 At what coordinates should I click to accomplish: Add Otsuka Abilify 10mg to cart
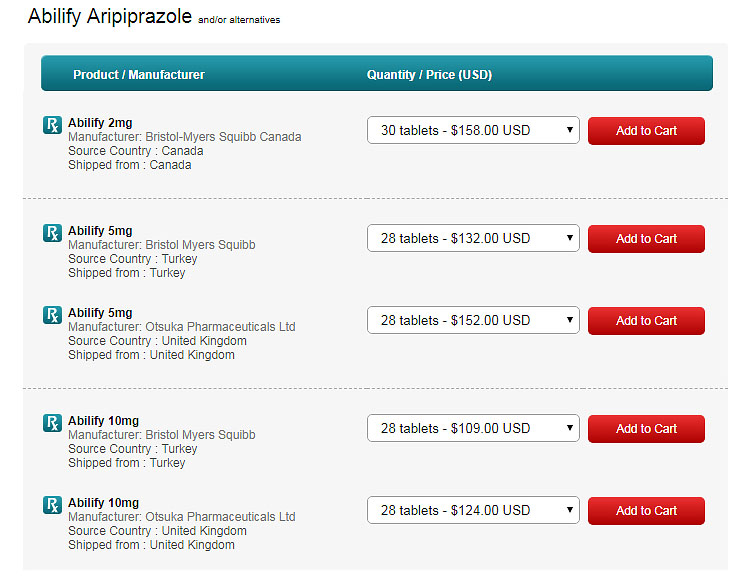(x=646, y=511)
